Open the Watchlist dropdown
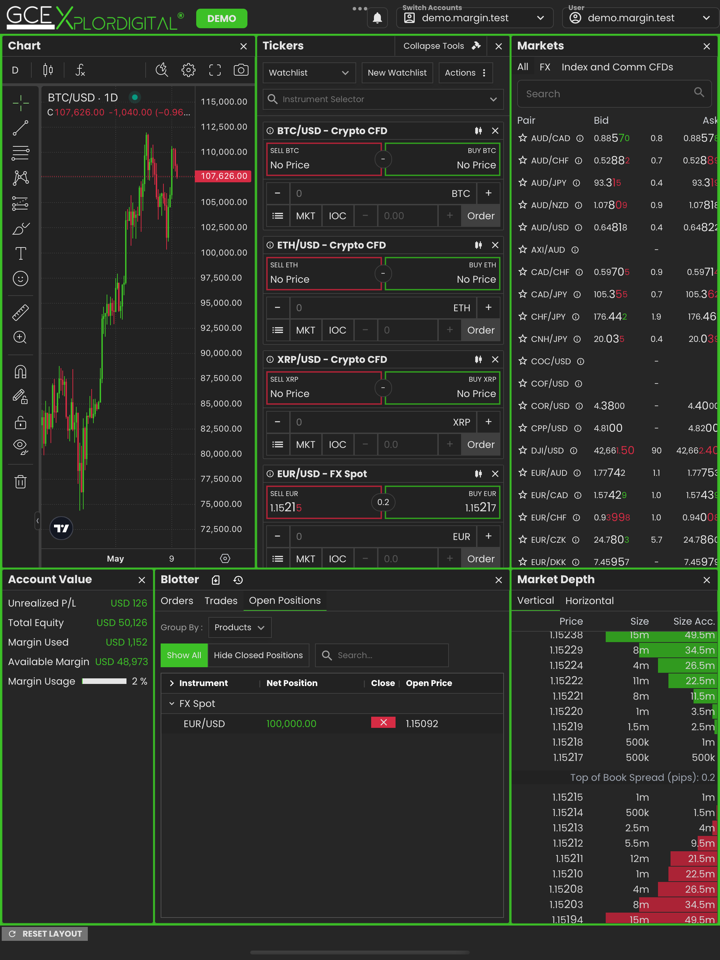Image resolution: width=720 pixels, height=960 pixels. pyautogui.click(x=309, y=73)
